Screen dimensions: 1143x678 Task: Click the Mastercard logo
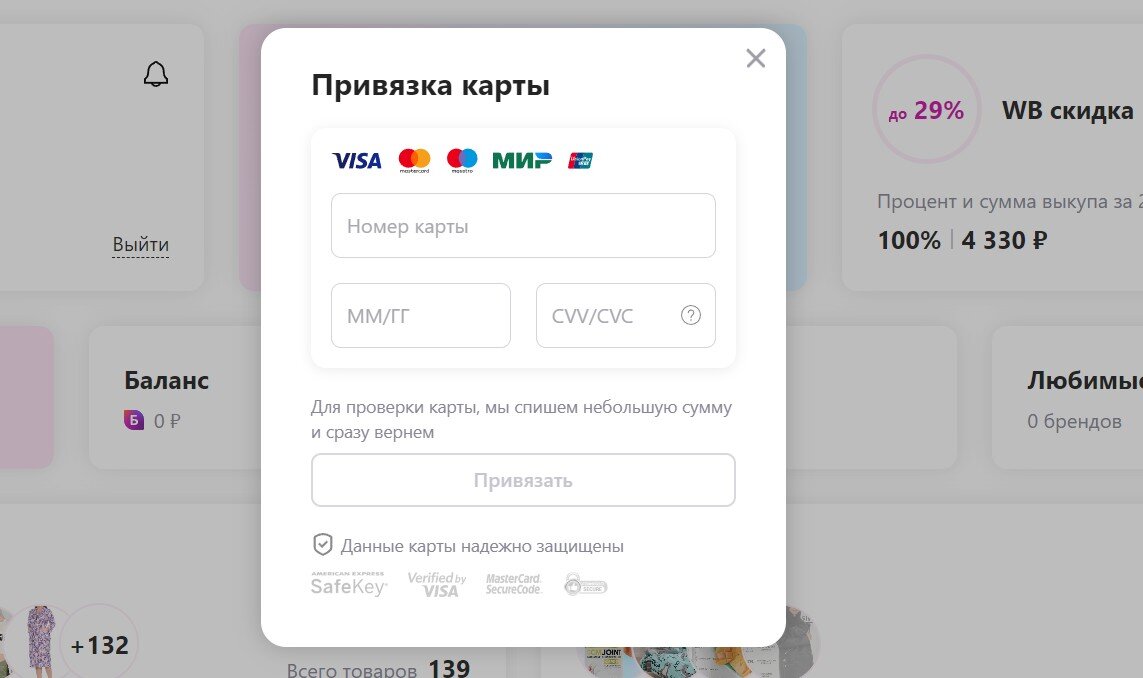[x=414, y=160]
